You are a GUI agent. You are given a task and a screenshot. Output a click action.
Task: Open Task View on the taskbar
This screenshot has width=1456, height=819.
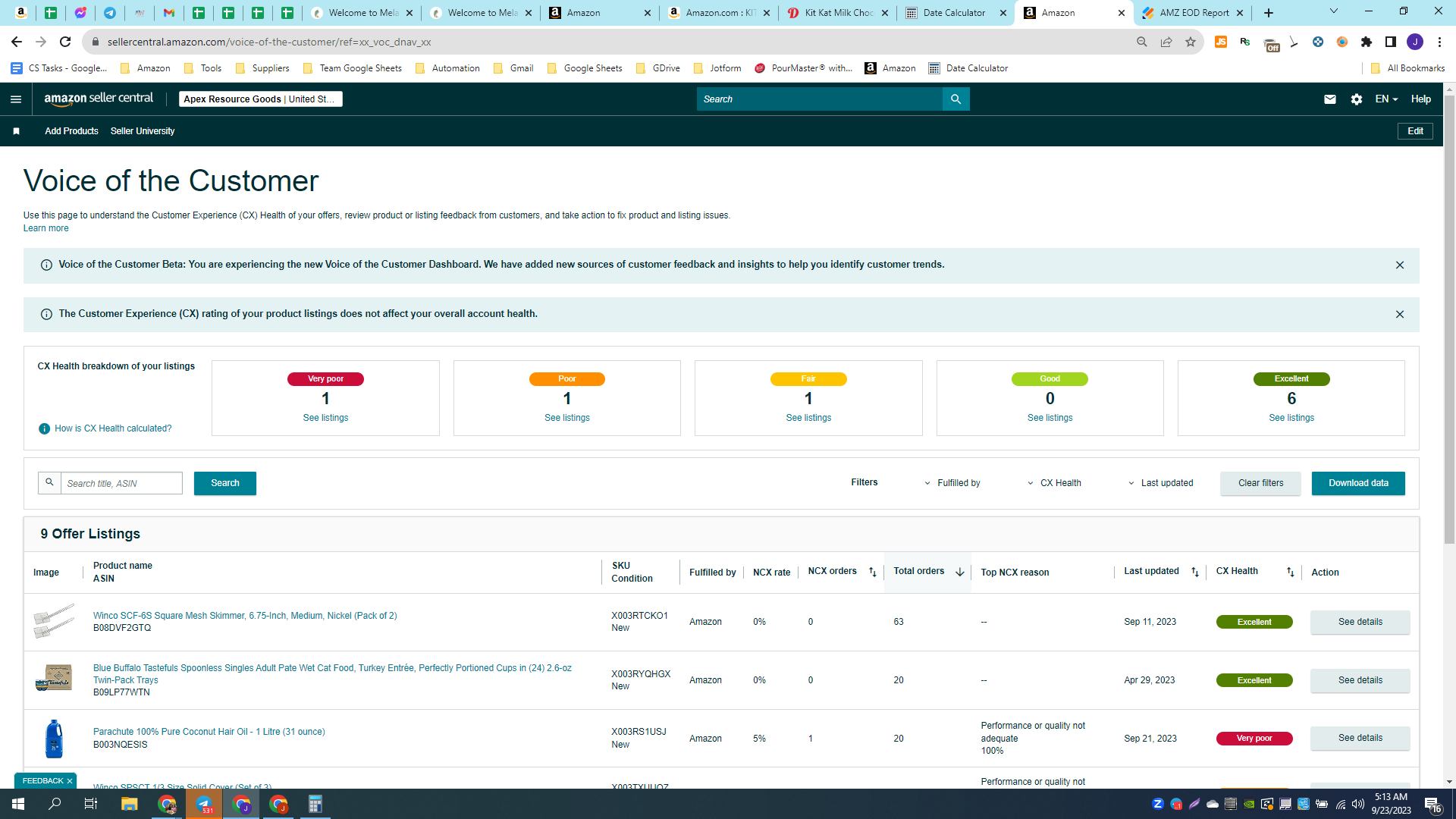[x=91, y=804]
